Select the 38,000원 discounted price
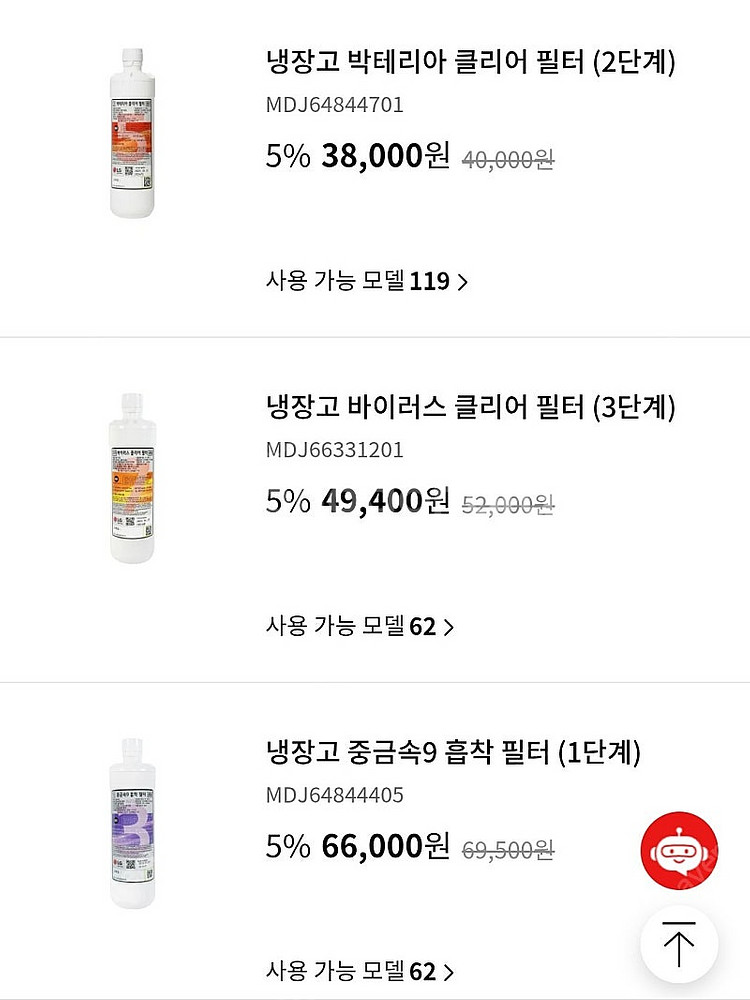750x1000 pixels. (386, 157)
